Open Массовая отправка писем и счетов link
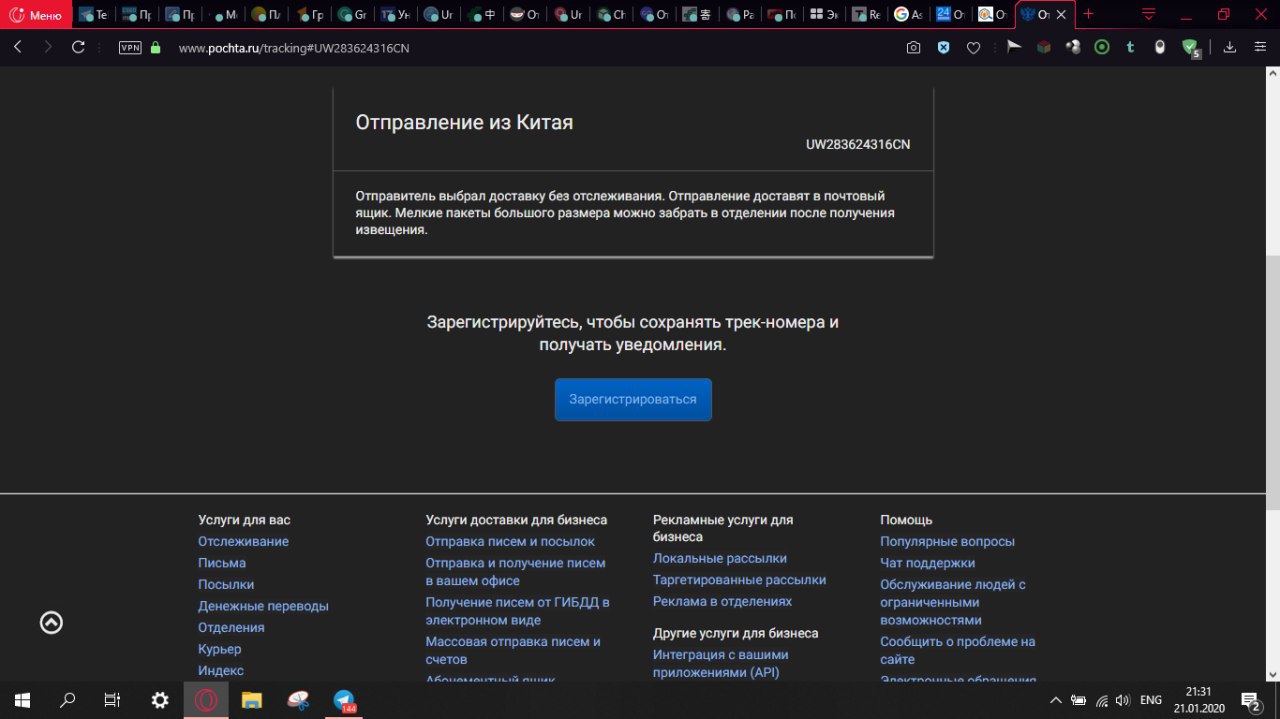The height and width of the screenshot is (719, 1280). [x=513, y=650]
